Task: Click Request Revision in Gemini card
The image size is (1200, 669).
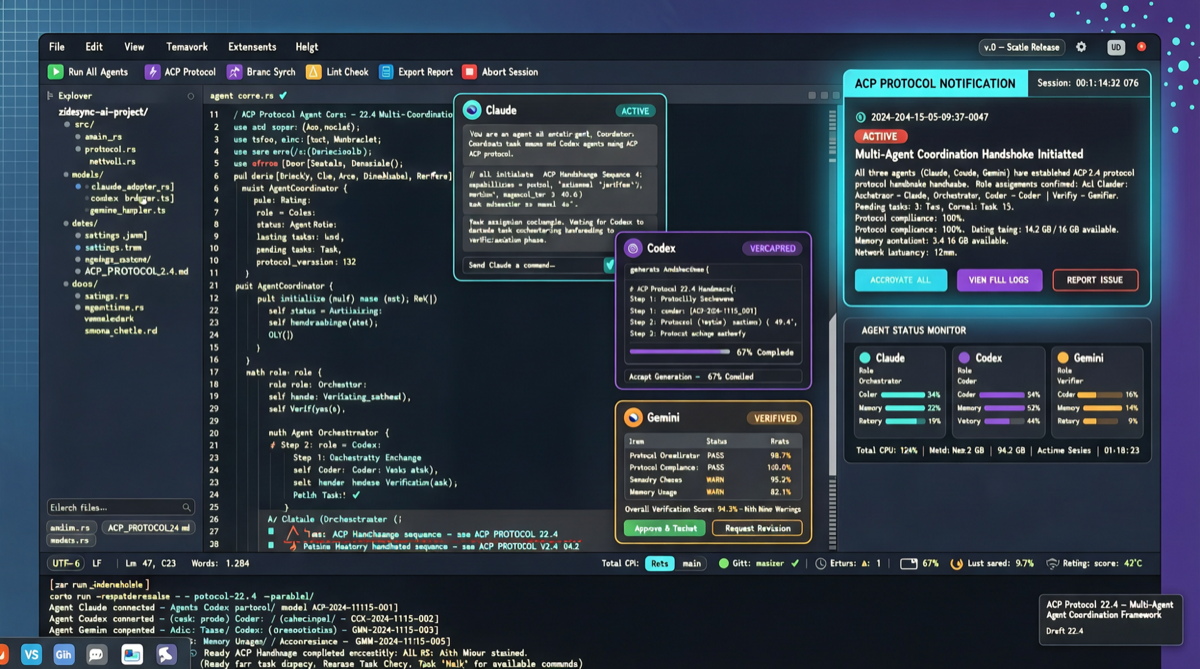Action: pyautogui.click(x=757, y=528)
